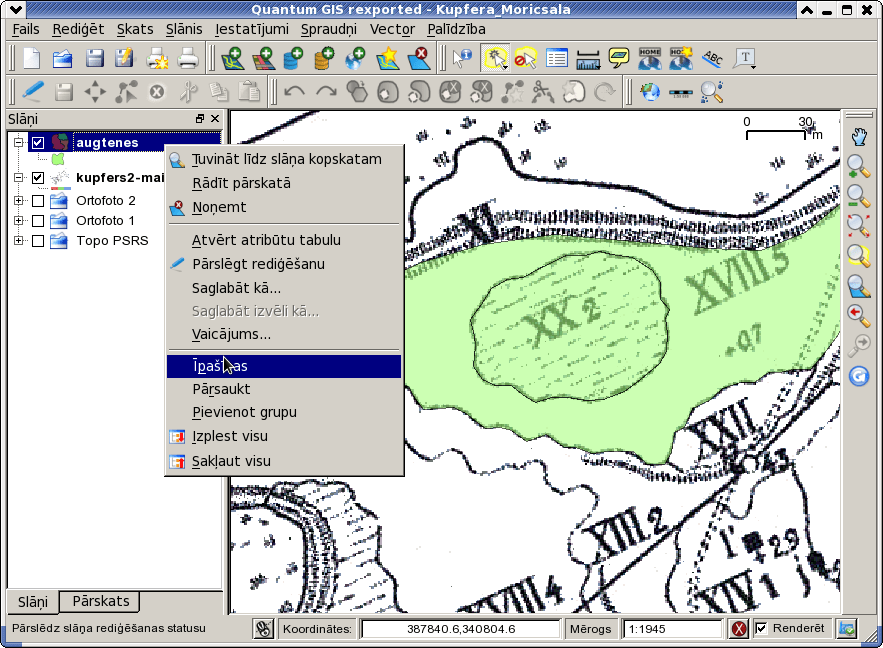Click the Save Project As icon
Image resolution: width=883 pixels, height=648 pixels.
(125, 58)
